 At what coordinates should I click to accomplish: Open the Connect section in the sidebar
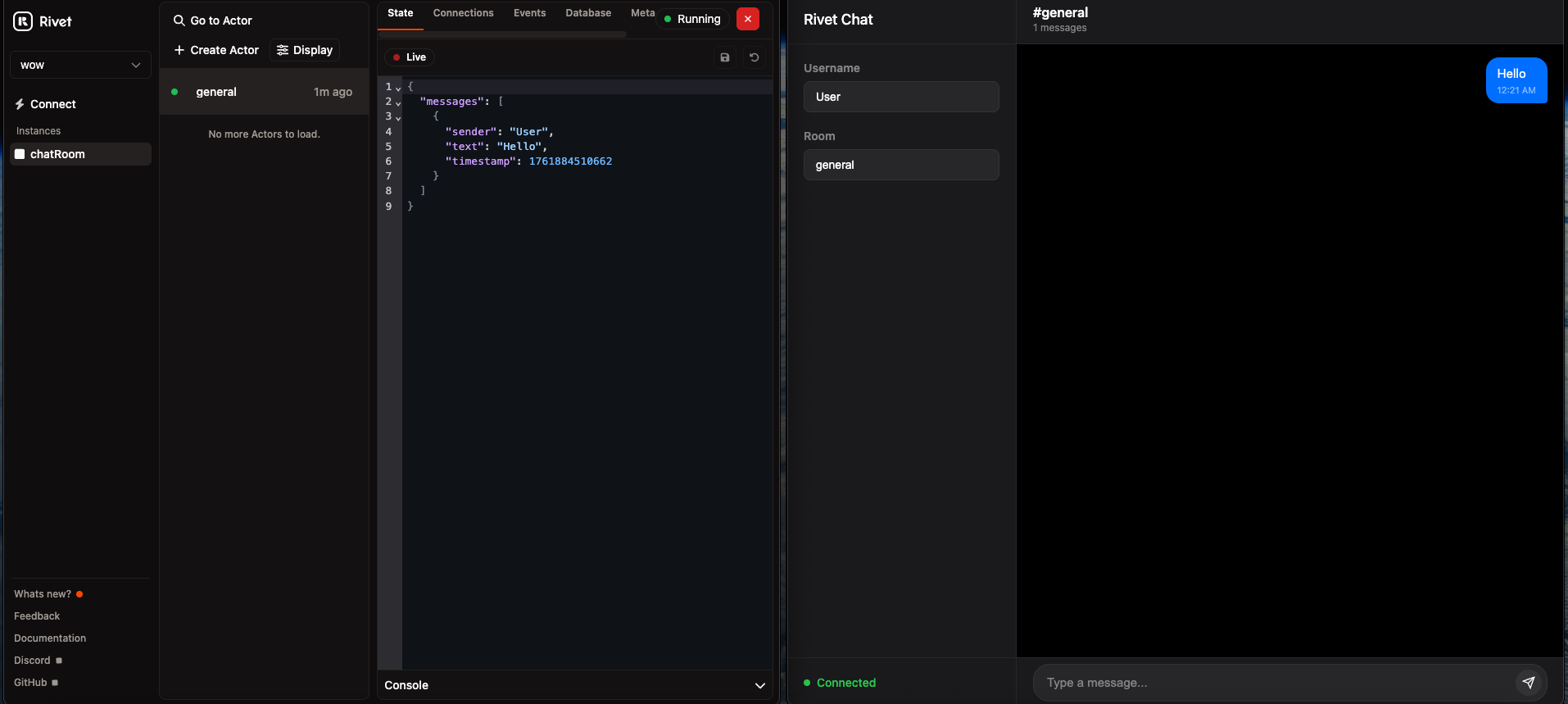(45, 104)
